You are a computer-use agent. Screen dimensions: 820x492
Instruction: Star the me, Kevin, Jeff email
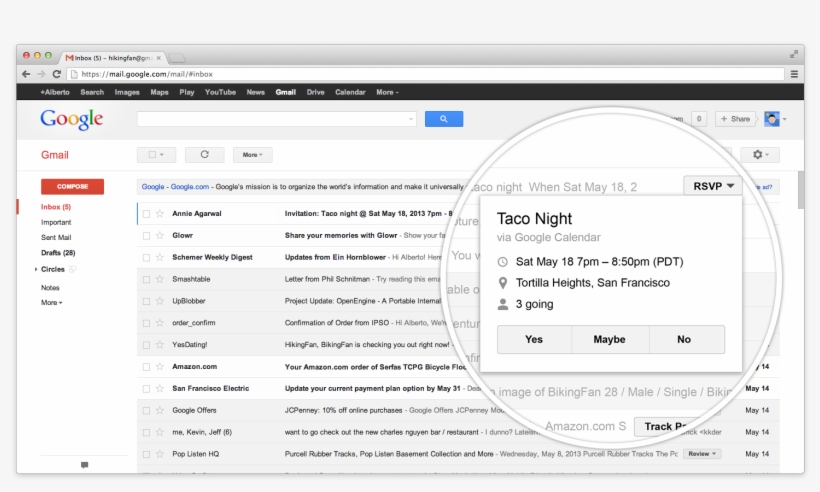[160, 432]
